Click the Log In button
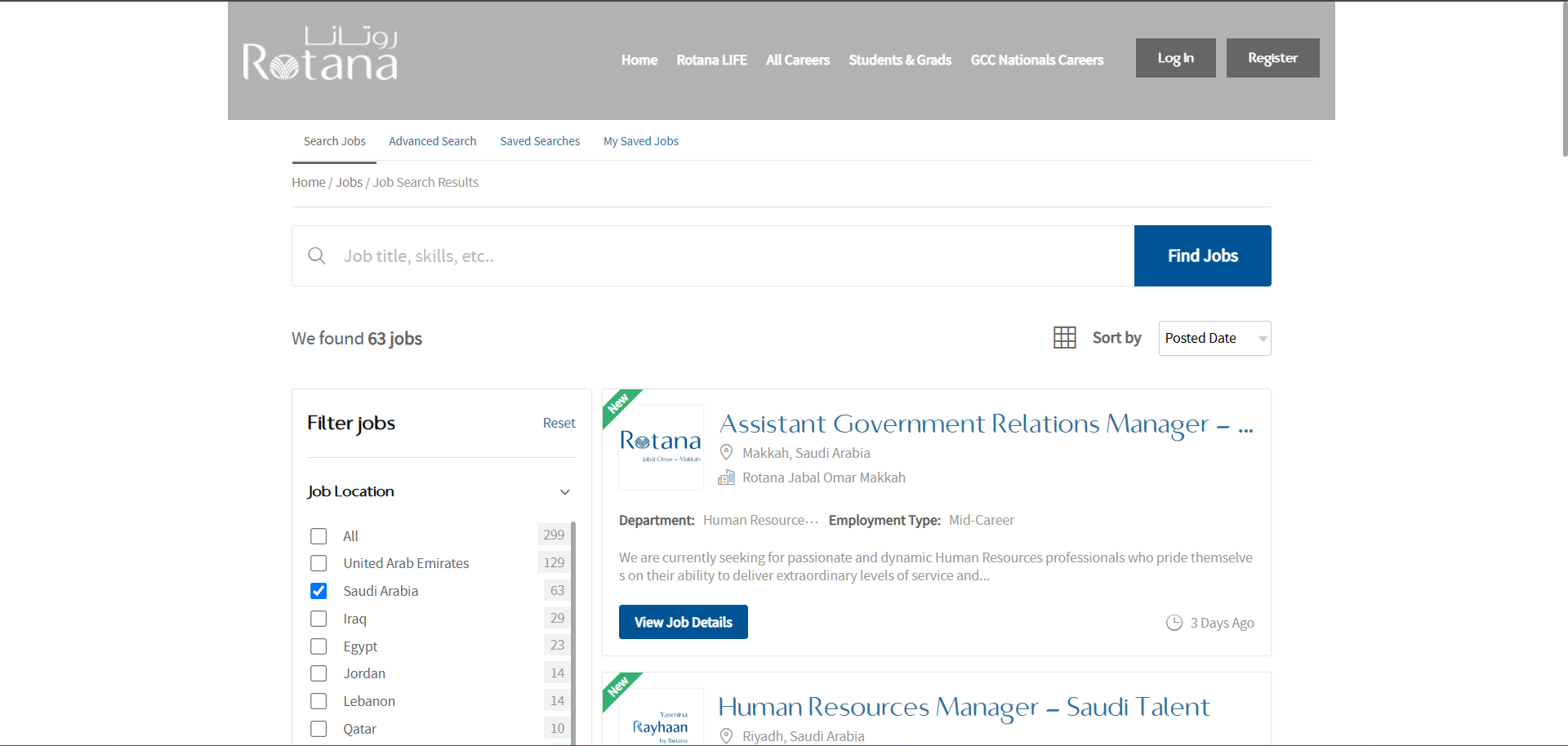Image resolution: width=1568 pixels, height=746 pixels. tap(1175, 58)
